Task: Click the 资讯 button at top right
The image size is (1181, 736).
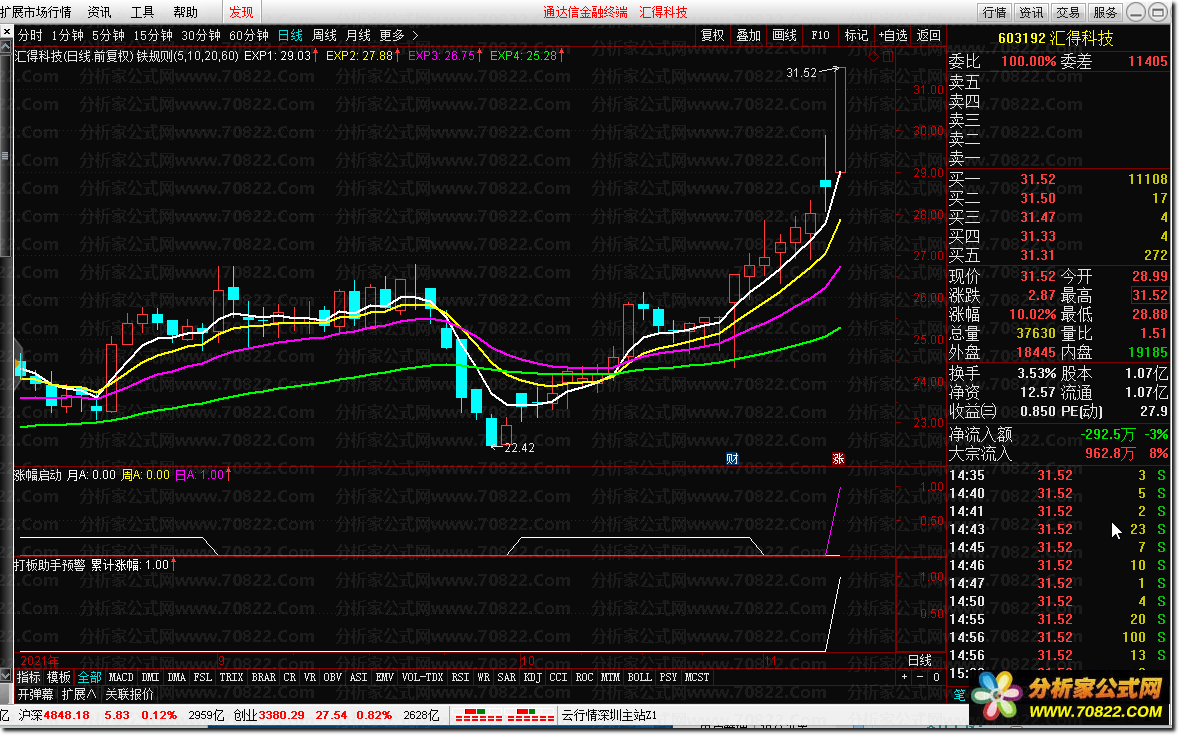Action: tap(1031, 12)
